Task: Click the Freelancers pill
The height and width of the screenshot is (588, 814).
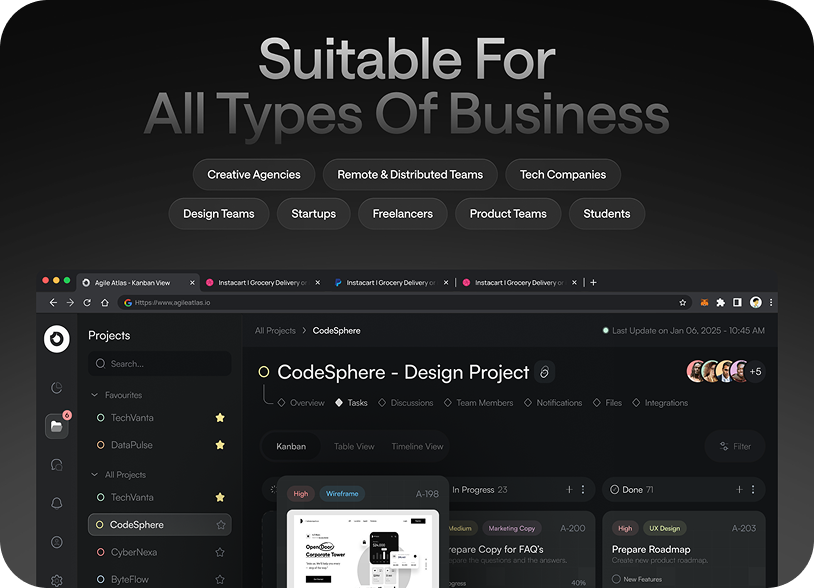Action: tap(403, 213)
